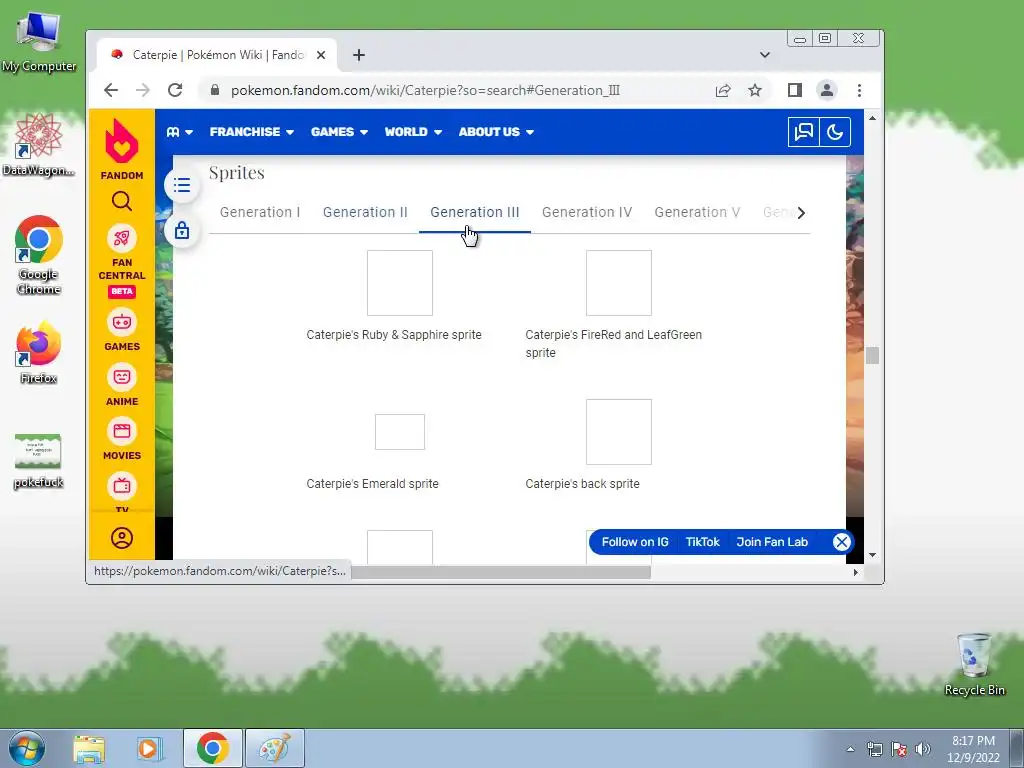Open Fandom user account icon
This screenshot has width=1024, height=768.
click(122, 538)
